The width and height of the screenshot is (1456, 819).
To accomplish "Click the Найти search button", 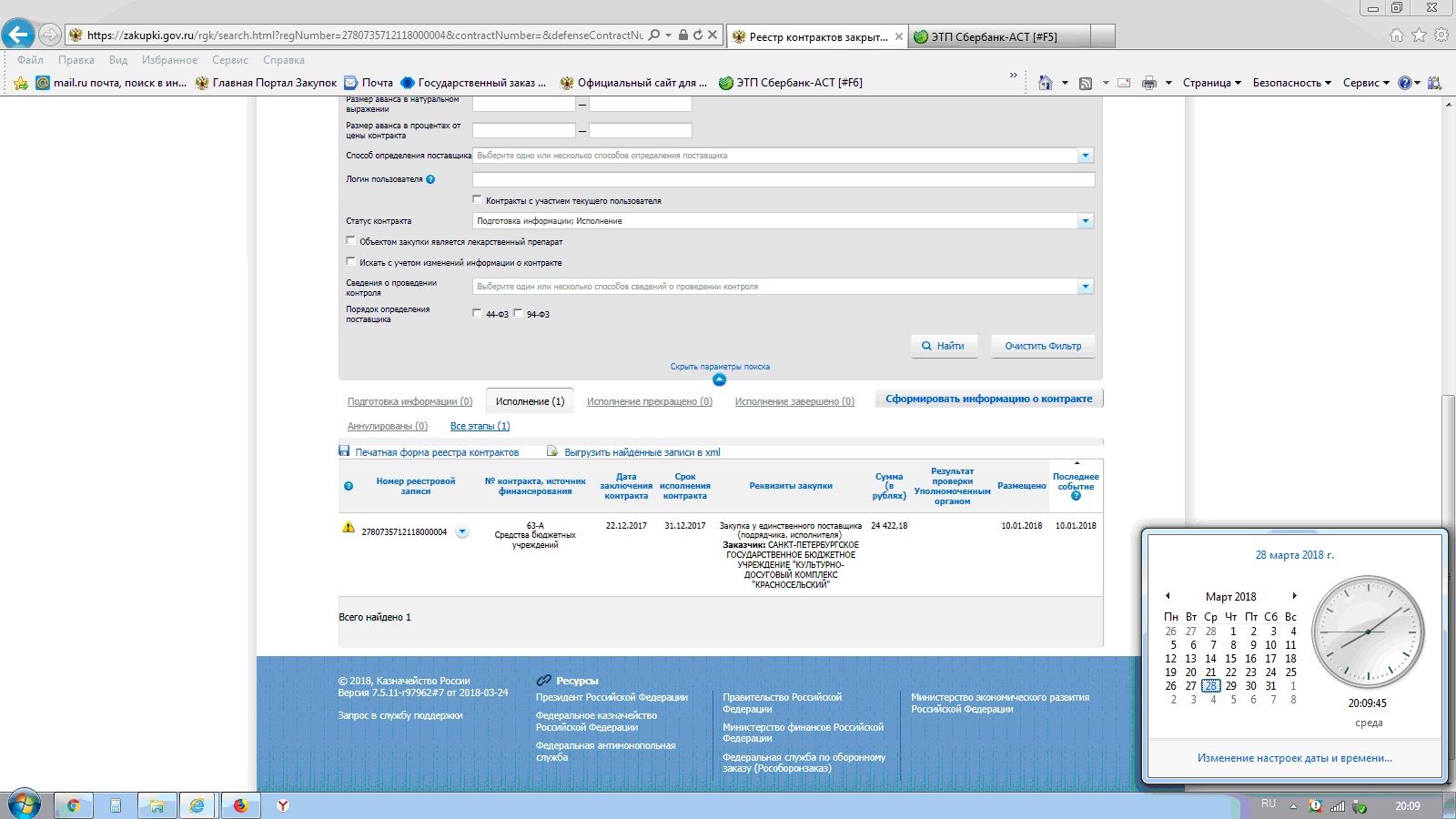I will [x=944, y=346].
